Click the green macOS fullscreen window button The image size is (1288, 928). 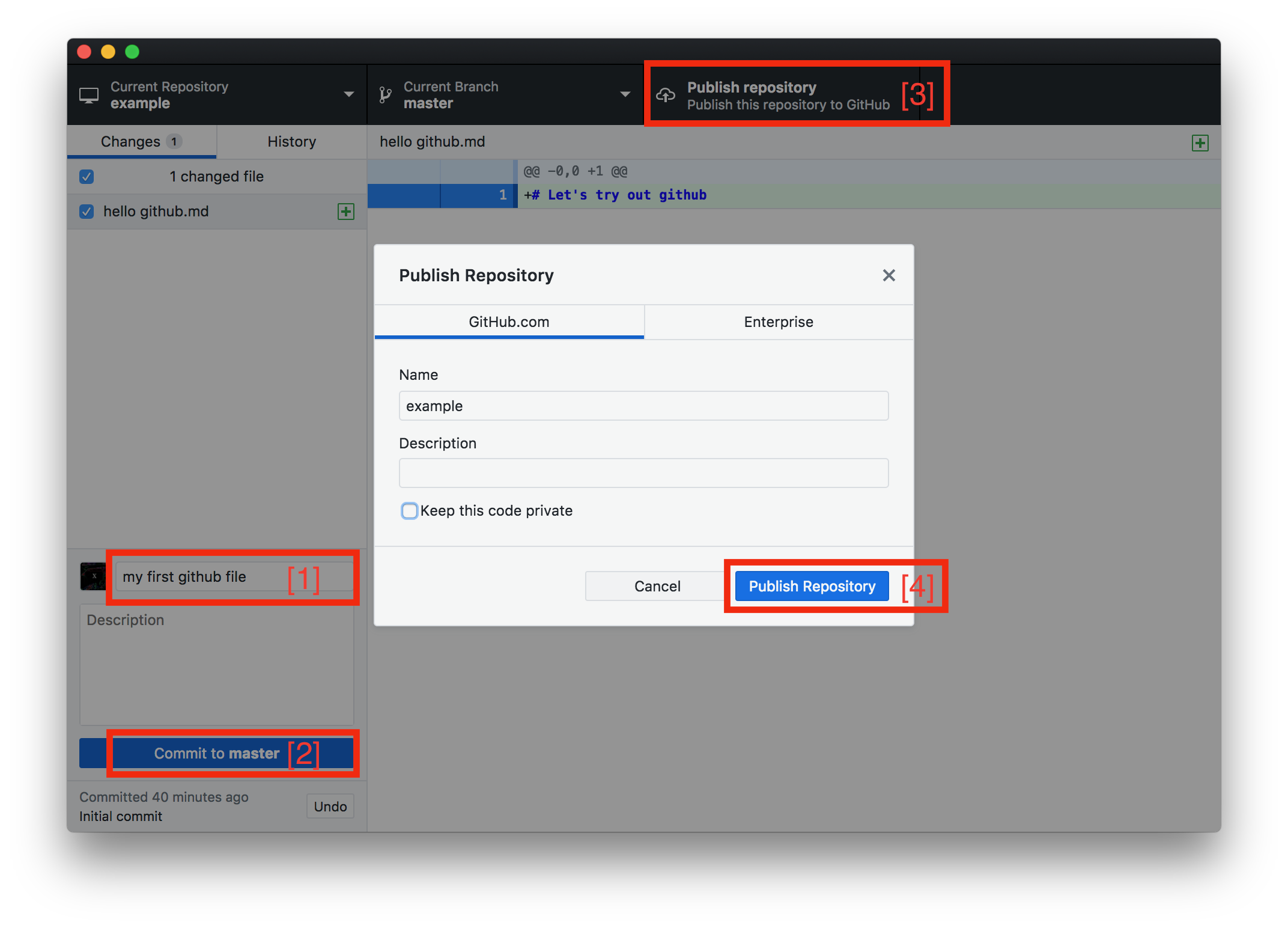132,52
